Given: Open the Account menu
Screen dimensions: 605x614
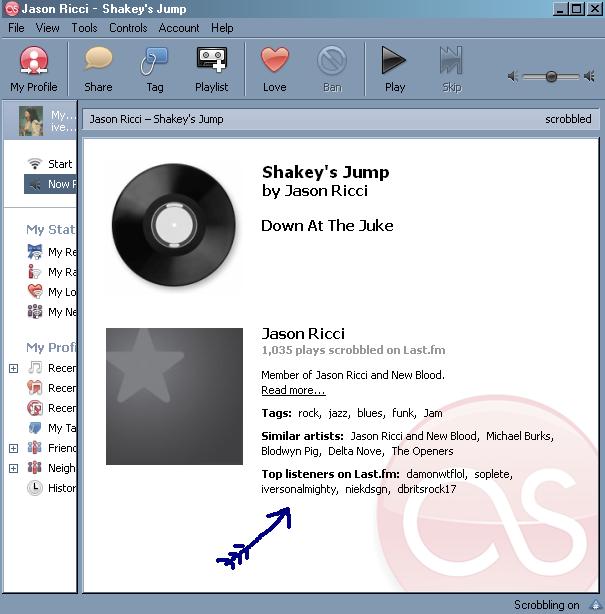Looking at the screenshot, I should [179, 28].
